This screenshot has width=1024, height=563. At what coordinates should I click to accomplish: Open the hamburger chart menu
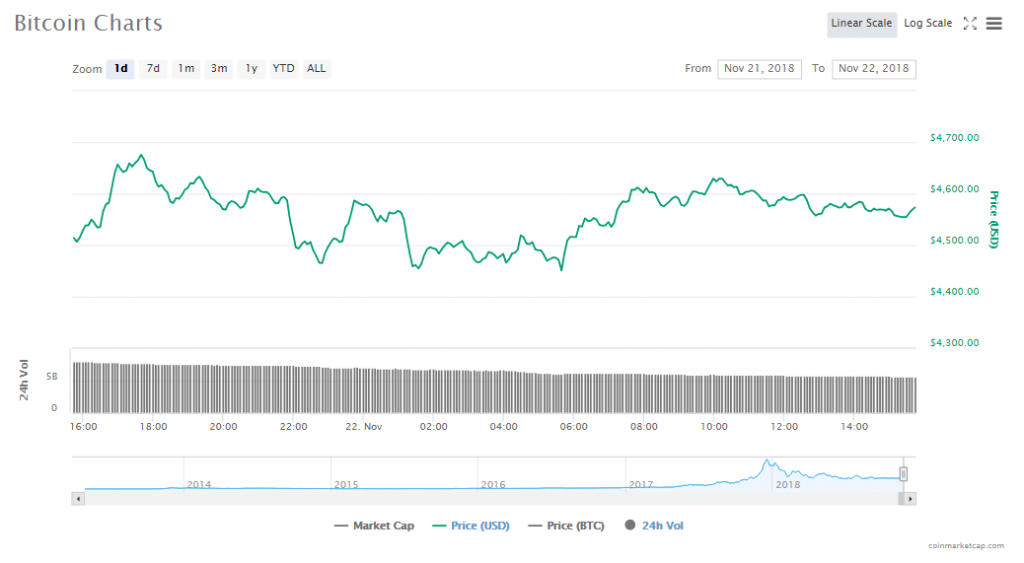[x=994, y=23]
